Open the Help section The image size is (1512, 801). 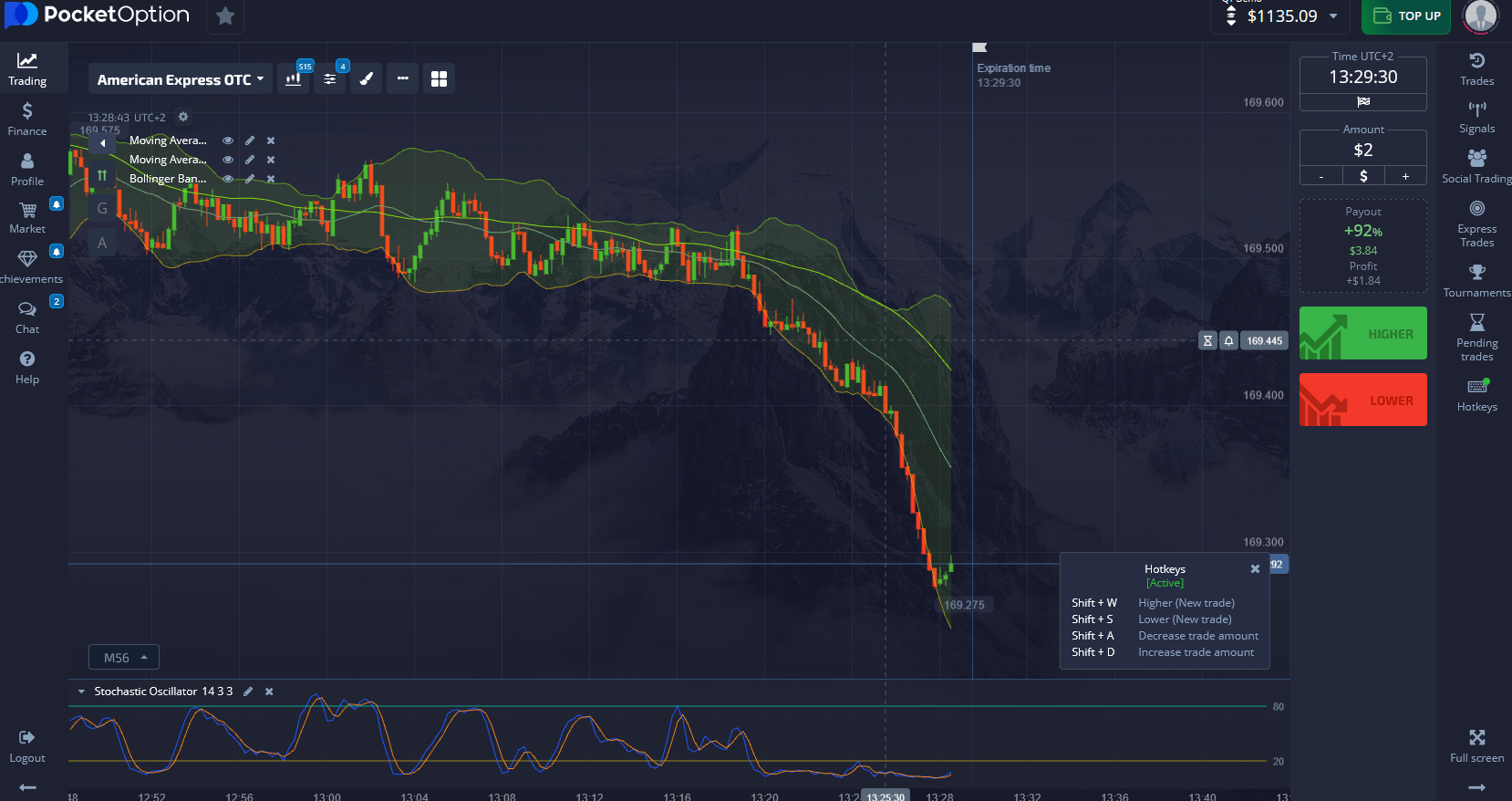(27, 368)
